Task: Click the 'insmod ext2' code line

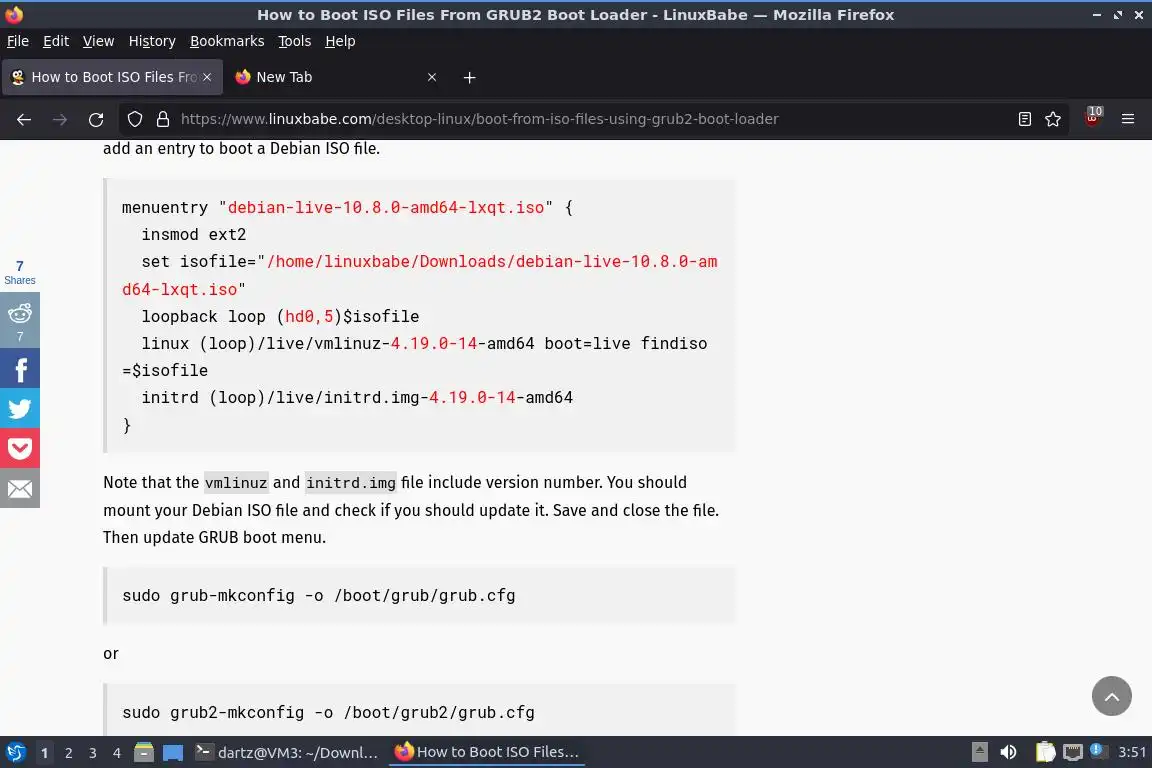Action: point(194,234)
